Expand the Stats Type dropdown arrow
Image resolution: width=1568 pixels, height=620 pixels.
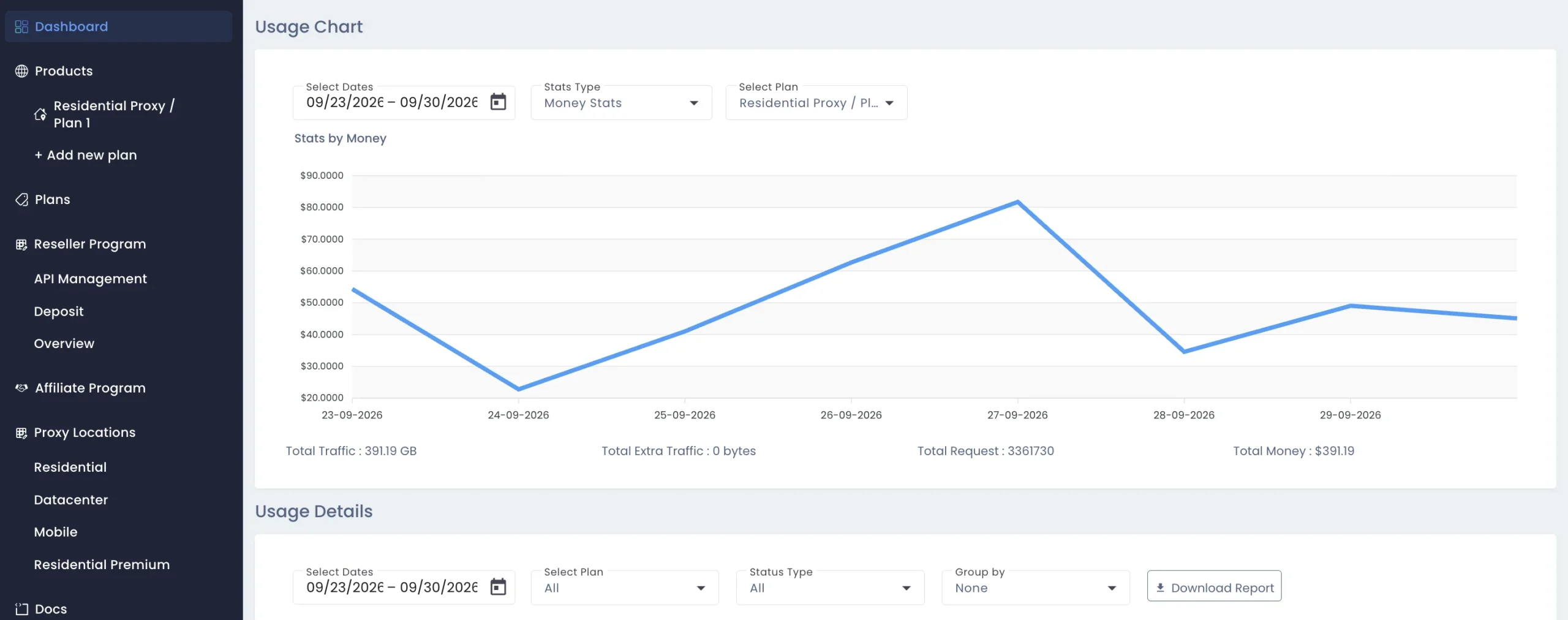coord(694,103)
